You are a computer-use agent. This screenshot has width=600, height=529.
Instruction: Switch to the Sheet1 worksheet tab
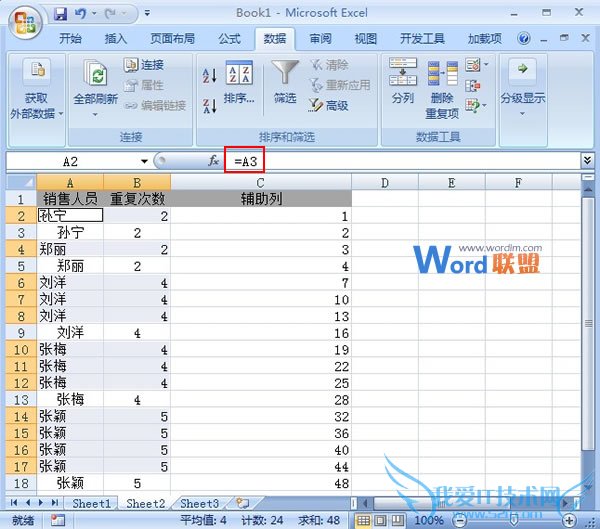91,503
